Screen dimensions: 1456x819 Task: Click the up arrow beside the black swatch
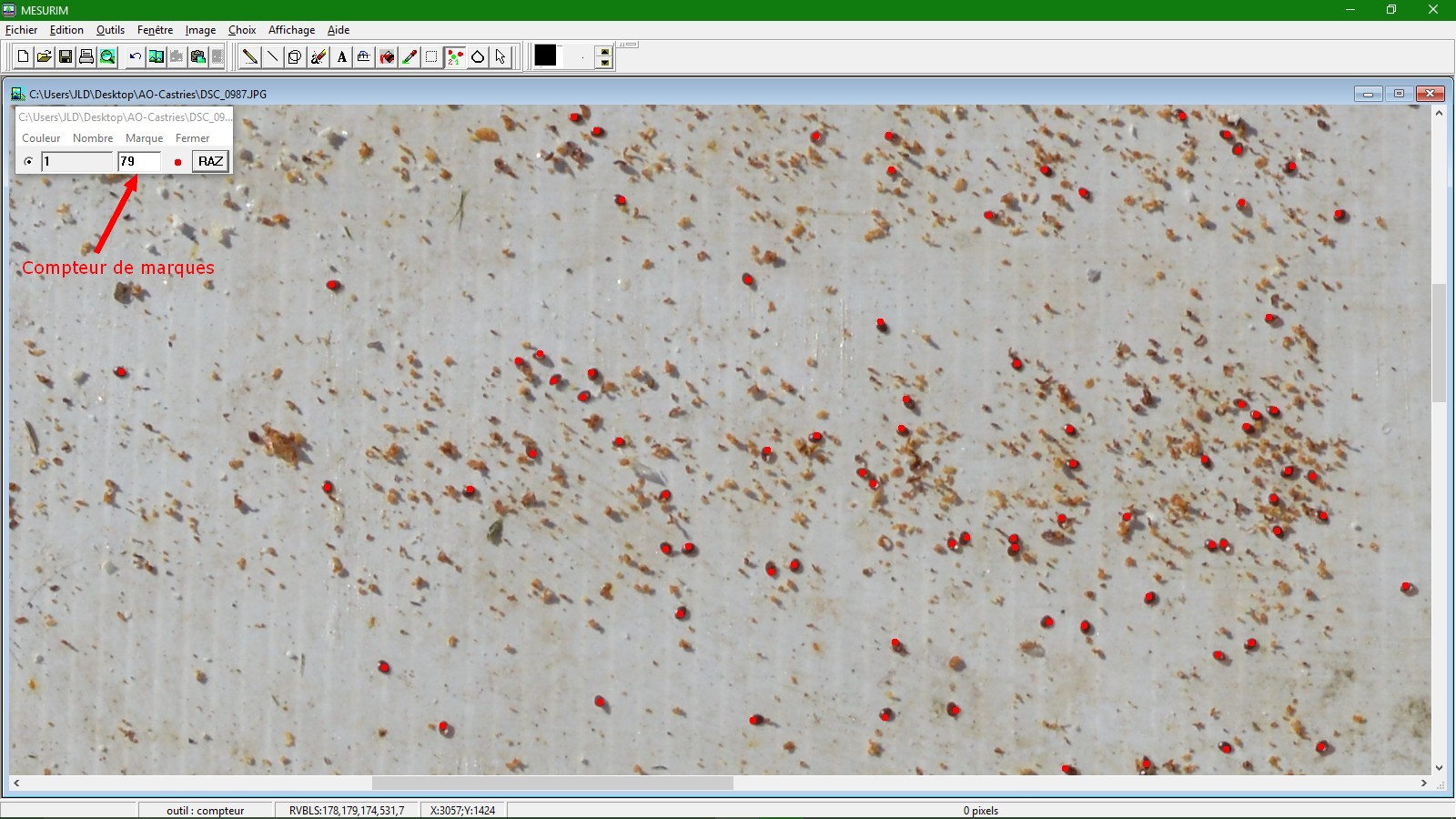click(x=604, y=52)
